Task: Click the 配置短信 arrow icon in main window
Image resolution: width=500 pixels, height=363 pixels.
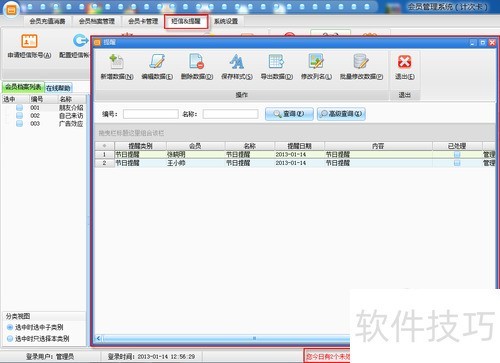Action: pos(80,41)
